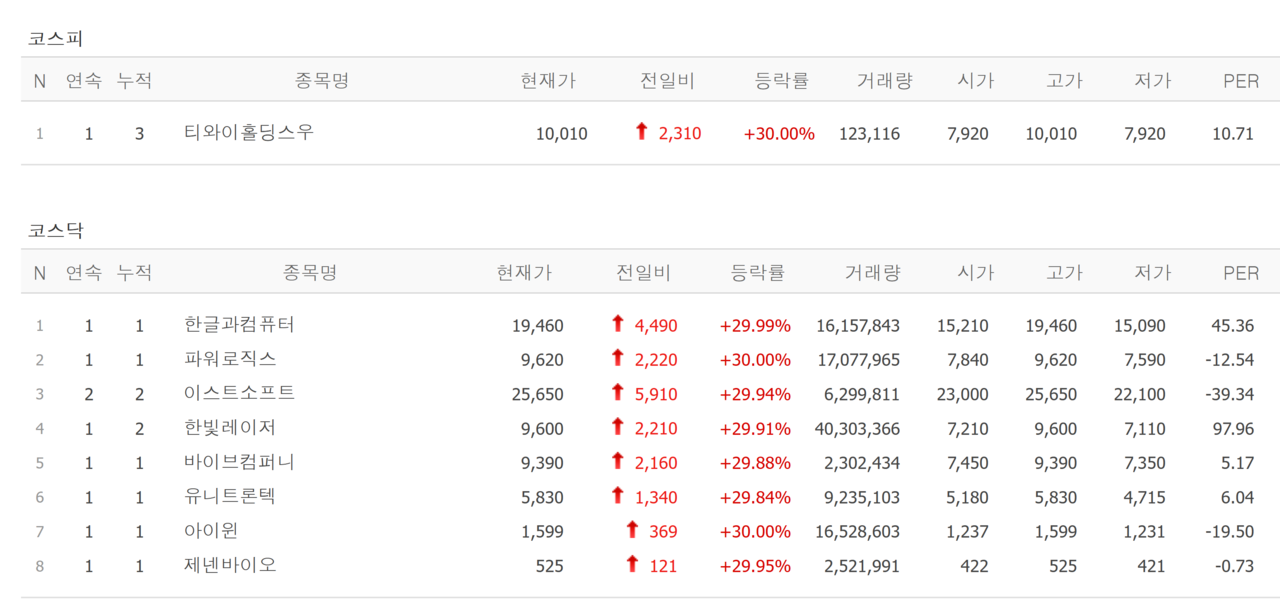
Task: Click the 종목명 header in 코스닥 table
Action: tap(310, 272)
